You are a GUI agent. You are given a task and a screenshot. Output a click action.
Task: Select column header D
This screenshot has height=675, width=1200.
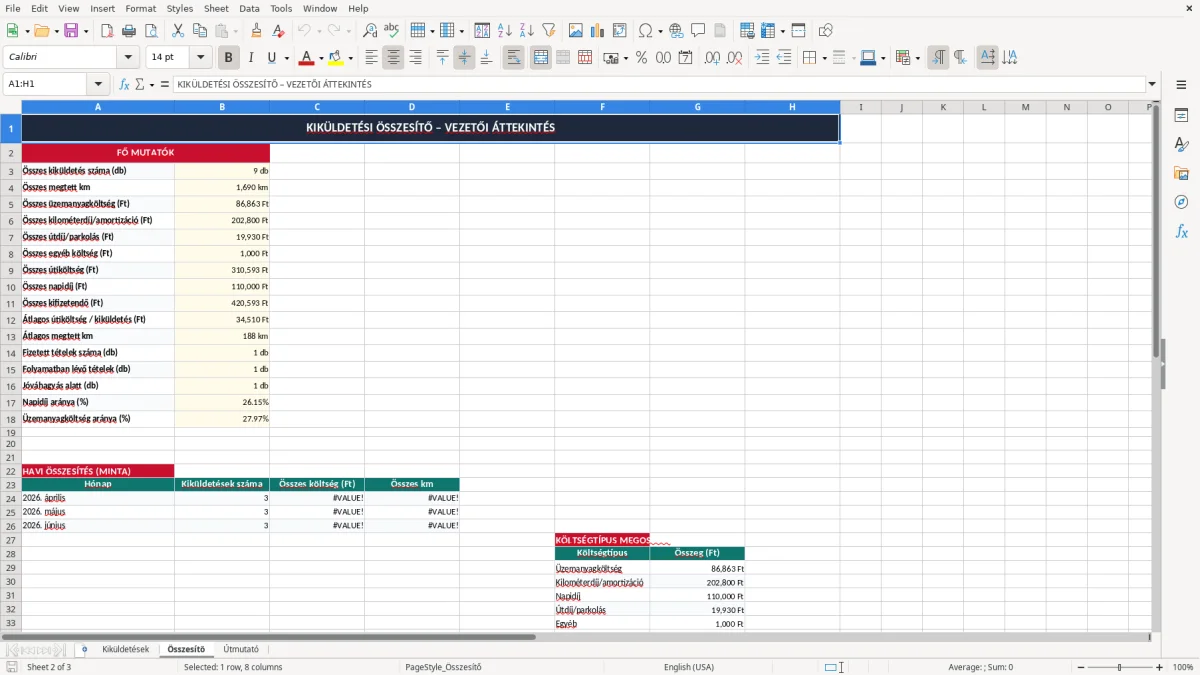412,107
